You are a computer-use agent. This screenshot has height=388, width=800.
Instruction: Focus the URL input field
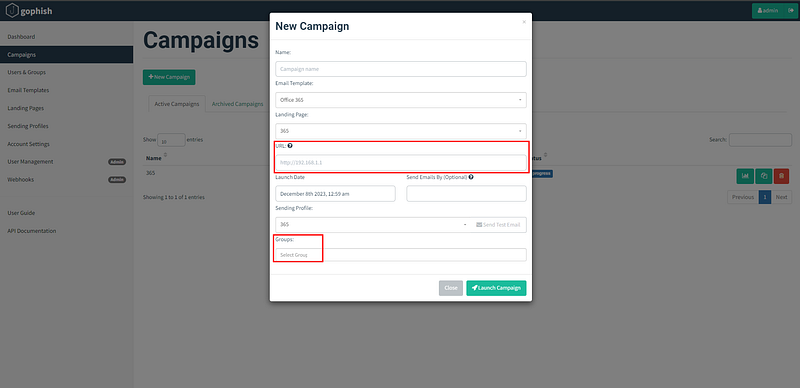coord(401,163)
